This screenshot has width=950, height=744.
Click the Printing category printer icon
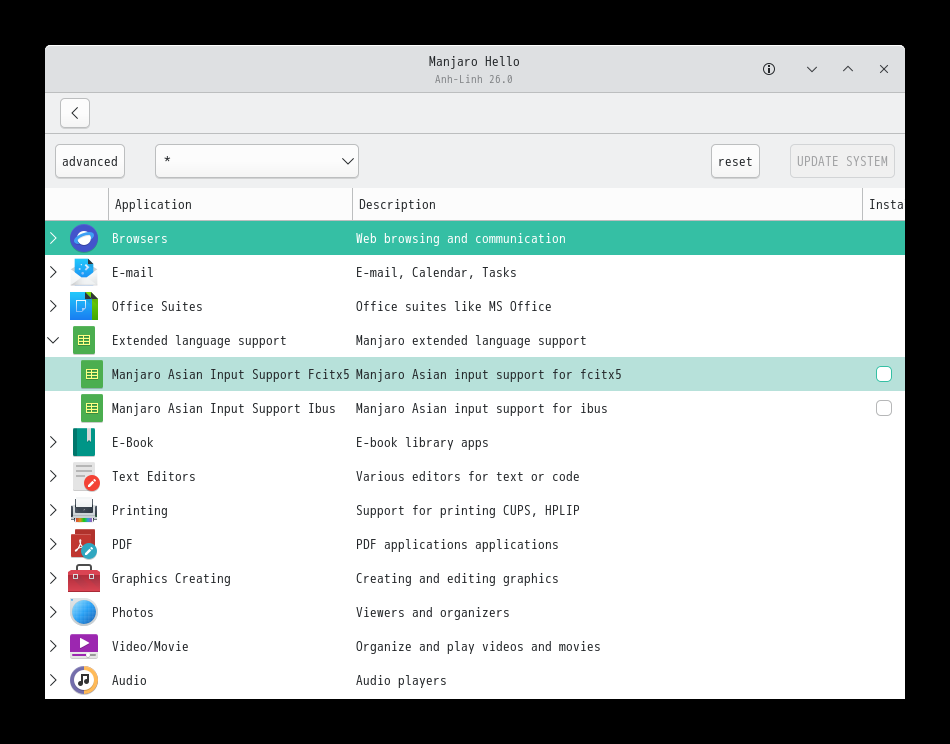(84, 510)
